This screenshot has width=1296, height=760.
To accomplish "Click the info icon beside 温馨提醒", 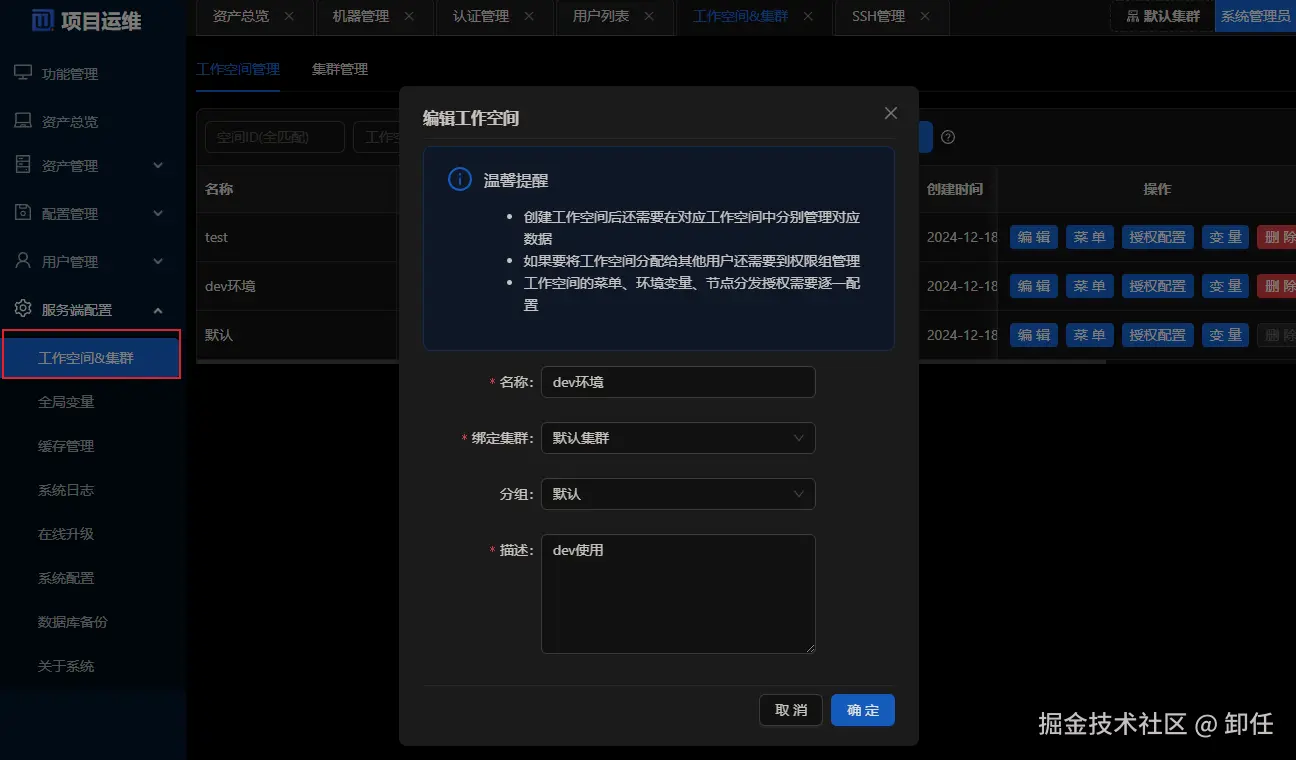I will tap(459, 180).
